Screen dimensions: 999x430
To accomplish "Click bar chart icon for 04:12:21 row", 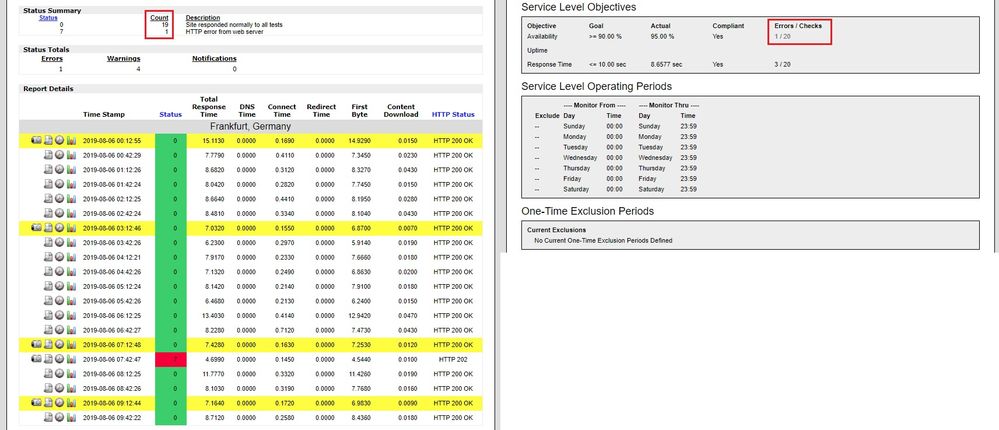I will coord(72,257).
